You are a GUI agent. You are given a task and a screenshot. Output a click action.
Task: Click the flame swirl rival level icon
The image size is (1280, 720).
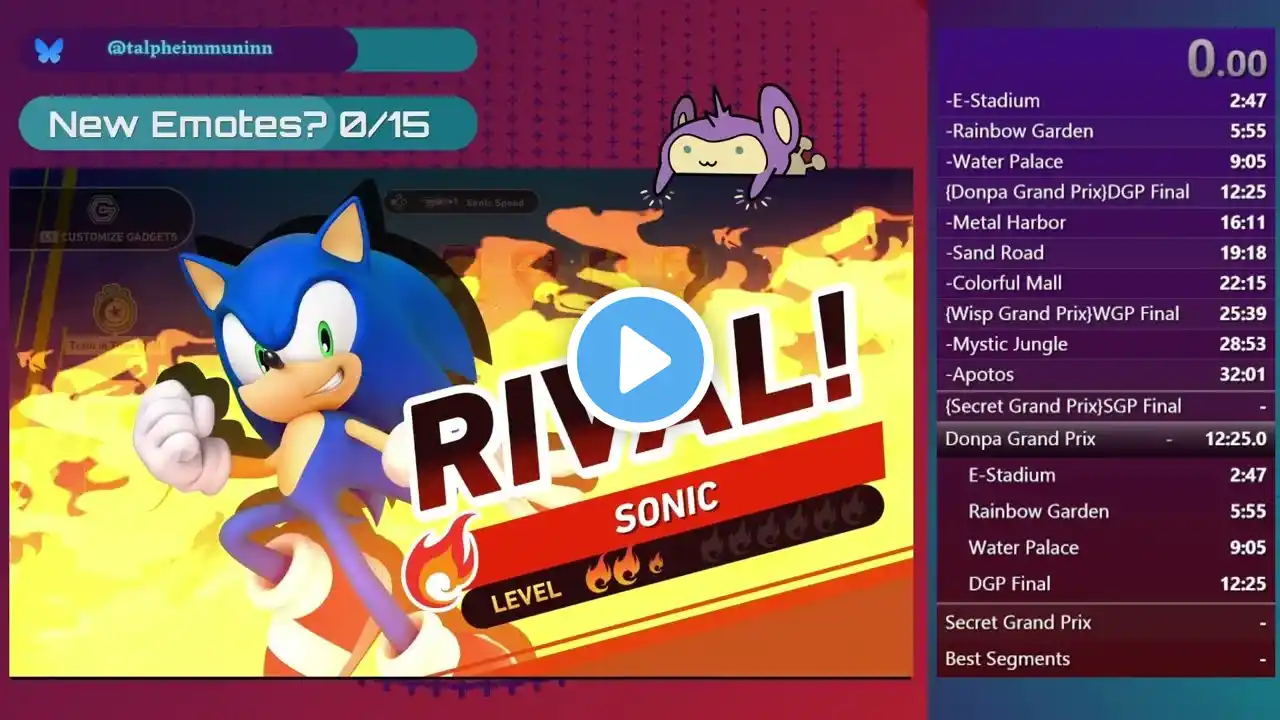(x=438, y=564)
